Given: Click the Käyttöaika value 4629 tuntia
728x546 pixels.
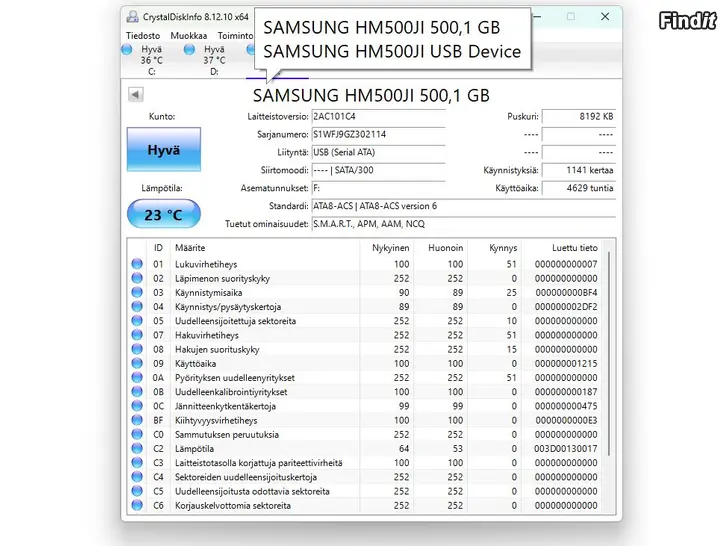Looking at the screenshot, I should (579, 188).
